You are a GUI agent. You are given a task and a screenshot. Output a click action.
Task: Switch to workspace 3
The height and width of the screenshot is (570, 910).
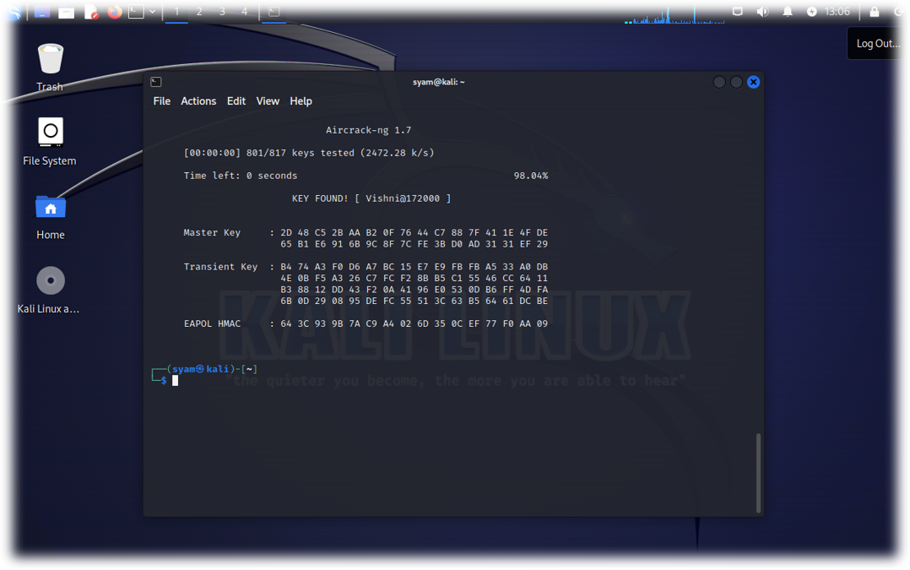[x=222, y=12]
